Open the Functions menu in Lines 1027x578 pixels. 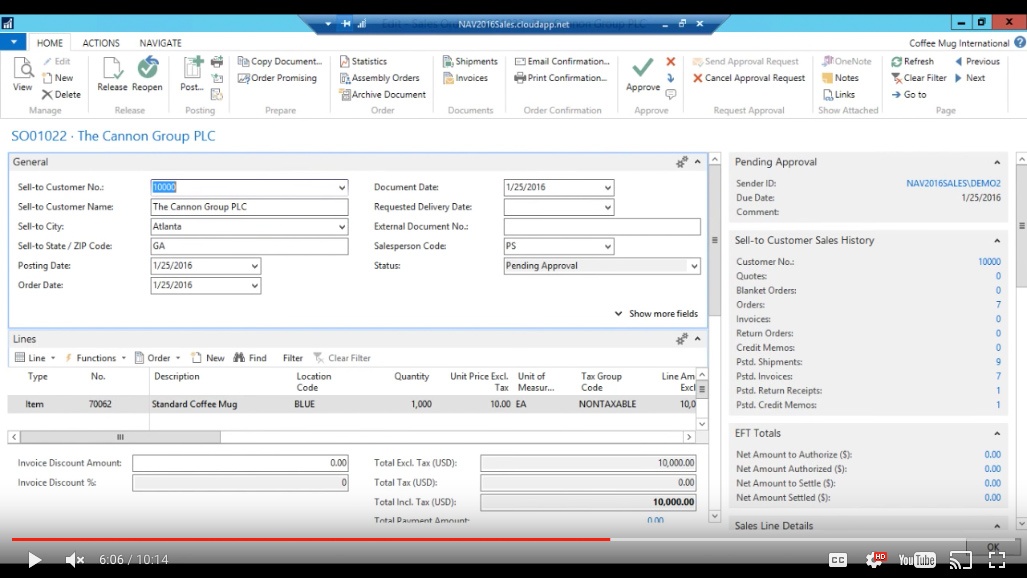[95, 358]
